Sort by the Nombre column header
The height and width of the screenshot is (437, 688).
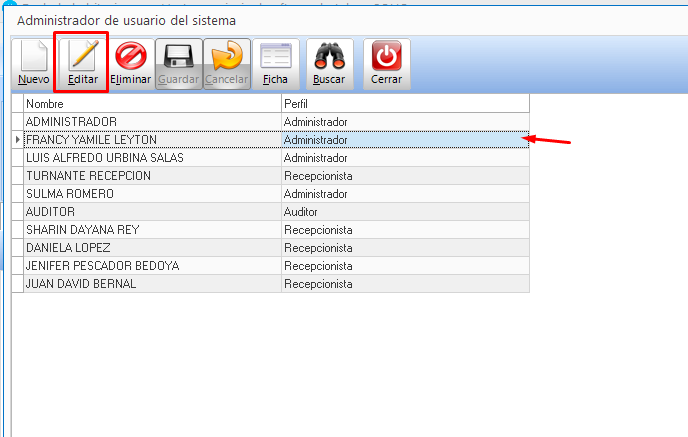[x=152, y=104]
